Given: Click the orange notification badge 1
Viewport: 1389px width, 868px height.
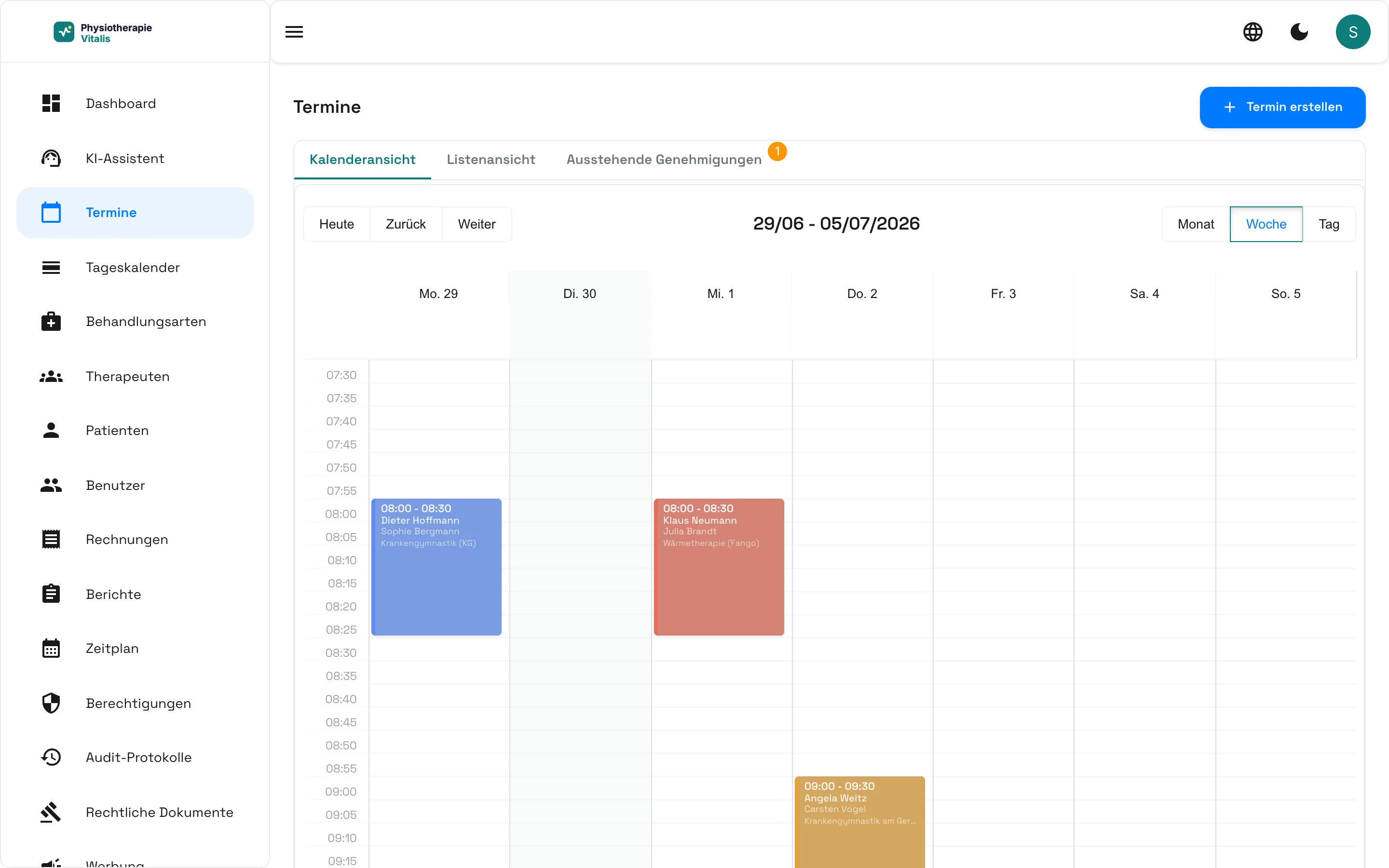Looking at the screenshot, I should click(x=777, y=151).
